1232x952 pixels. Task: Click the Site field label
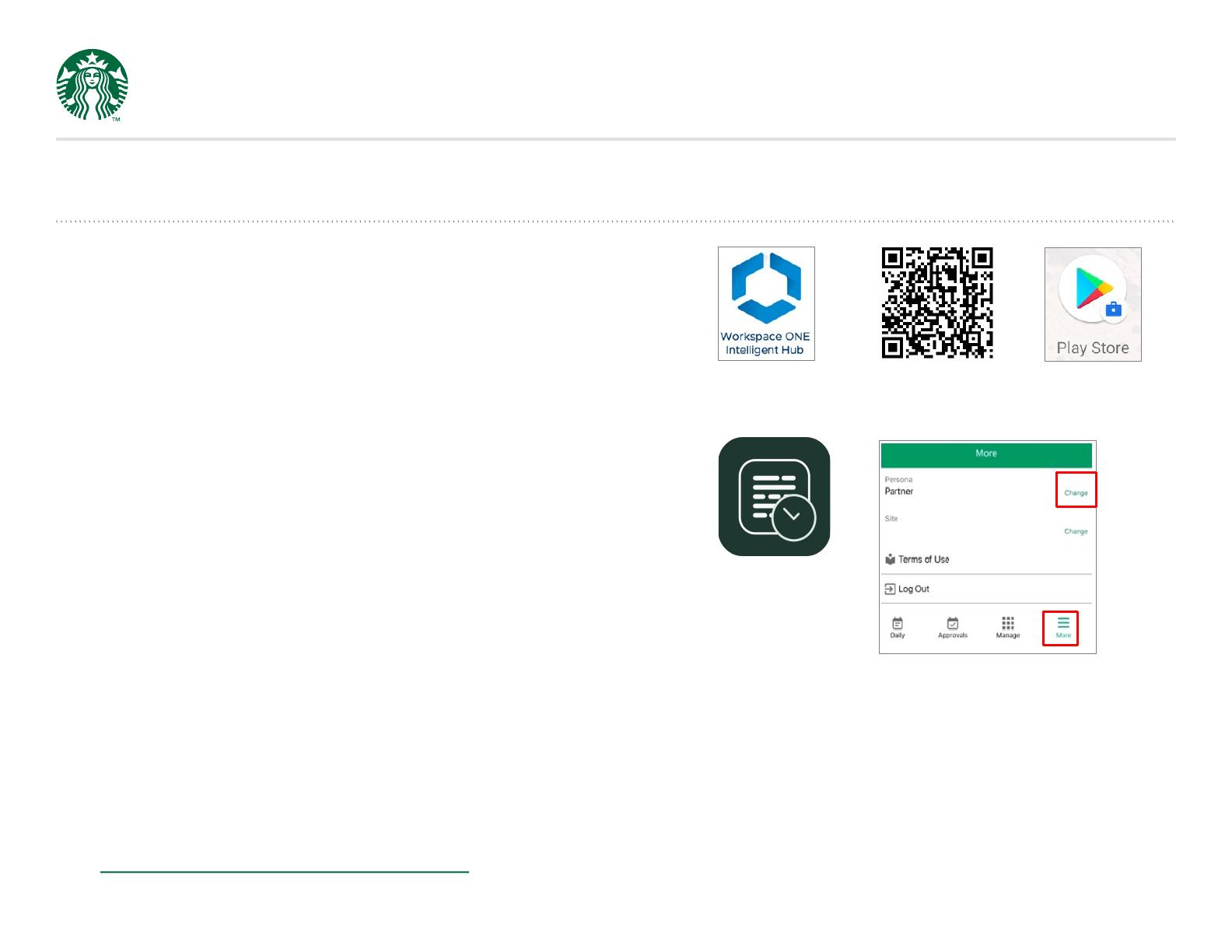[891, 519]
